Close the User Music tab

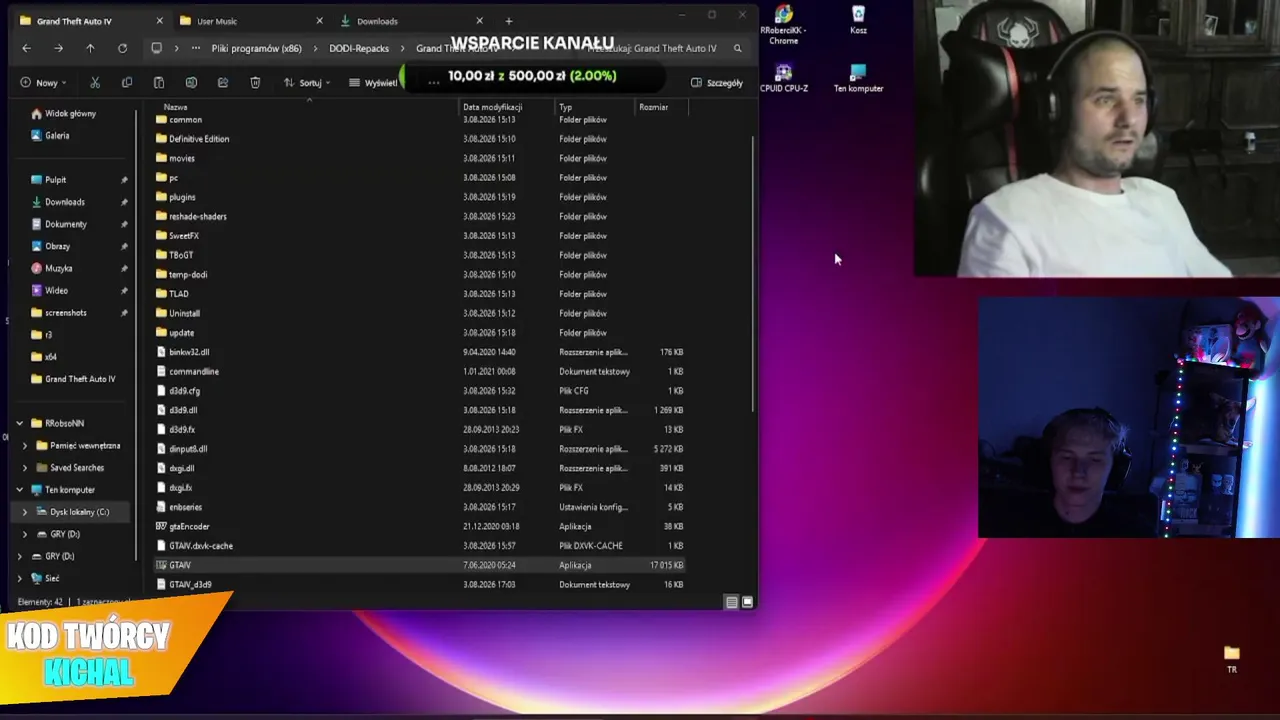(319, 21)
